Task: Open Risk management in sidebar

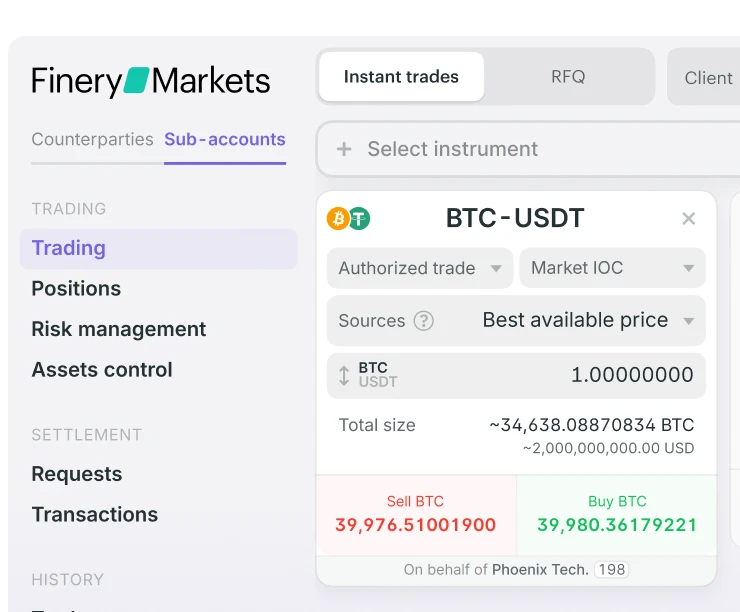Action: (x=118, y=329)
